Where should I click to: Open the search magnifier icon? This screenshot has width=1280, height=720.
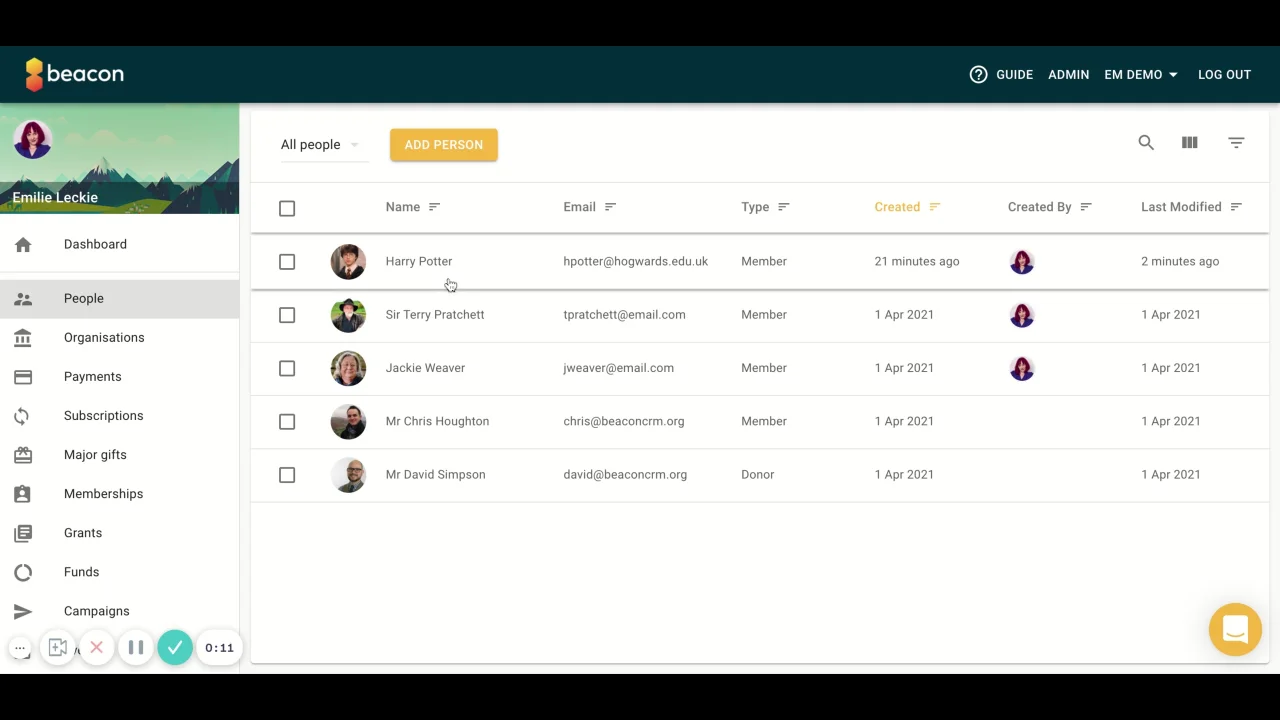[1146, 143]
